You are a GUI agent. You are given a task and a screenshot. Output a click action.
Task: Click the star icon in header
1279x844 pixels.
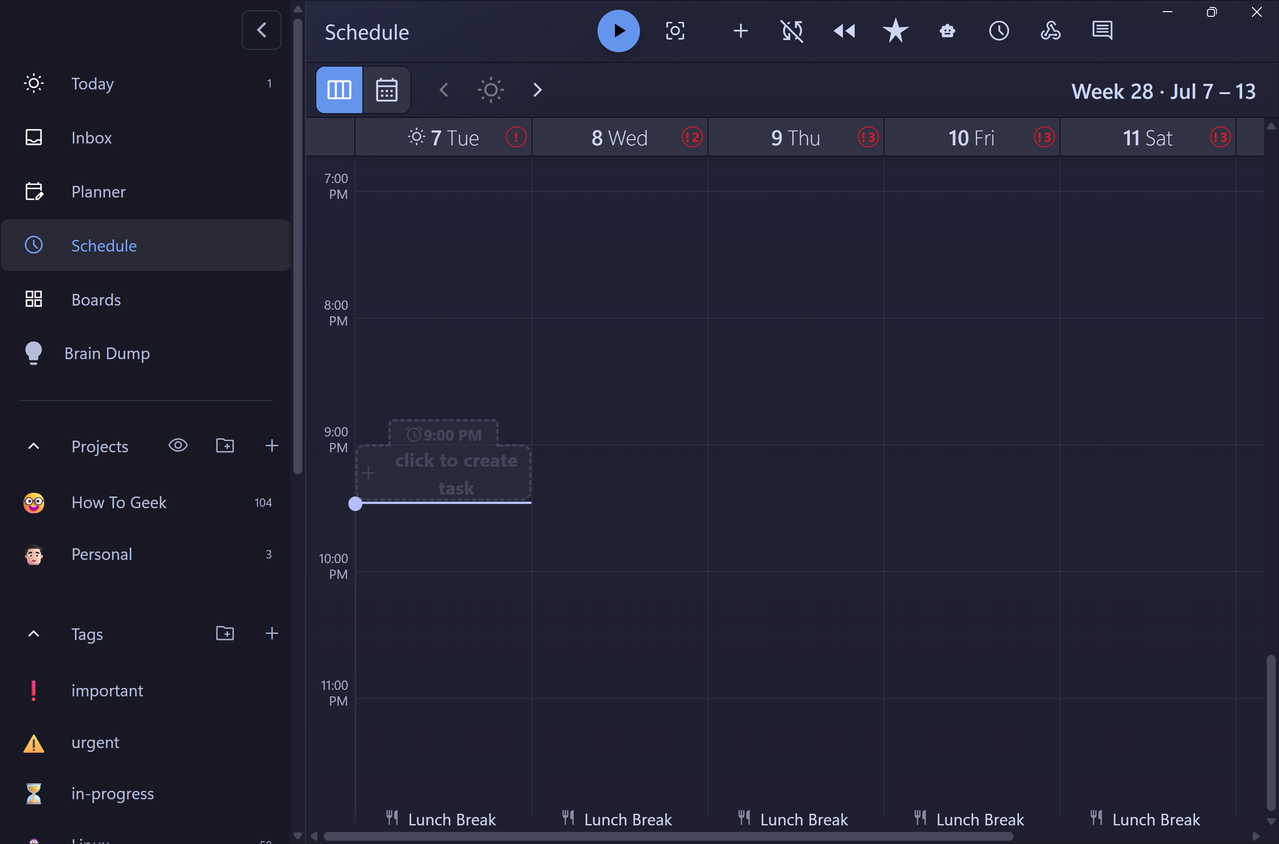896,31
